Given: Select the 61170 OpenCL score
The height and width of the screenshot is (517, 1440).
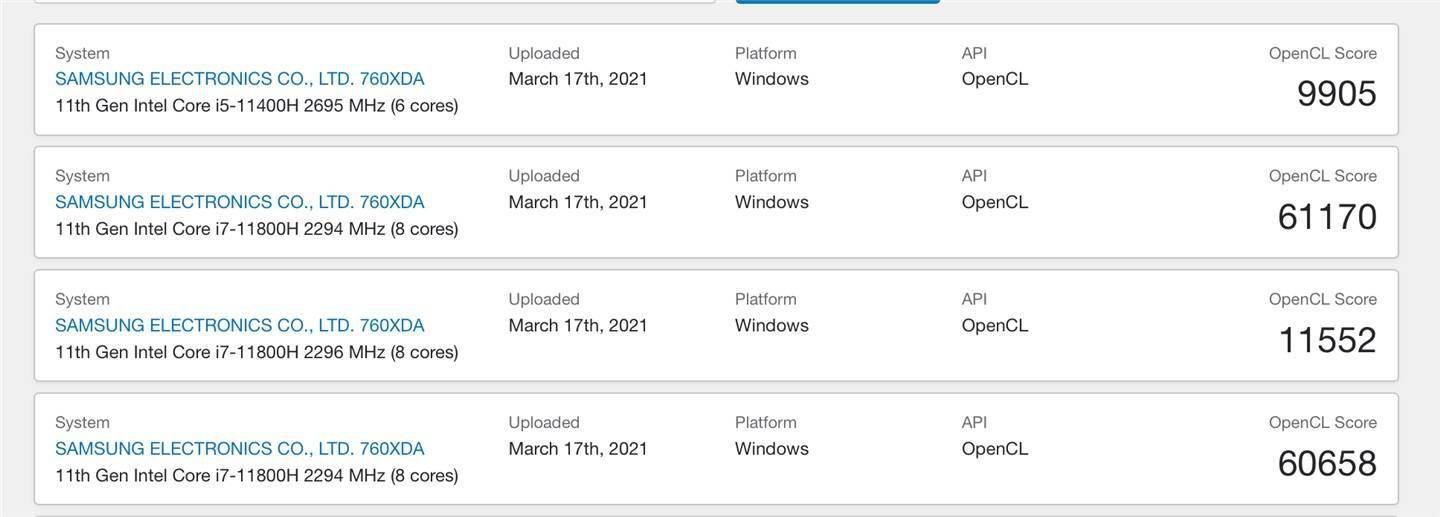Looking at the screenshot, I should pyautogui.click(x=1327, y=217).
